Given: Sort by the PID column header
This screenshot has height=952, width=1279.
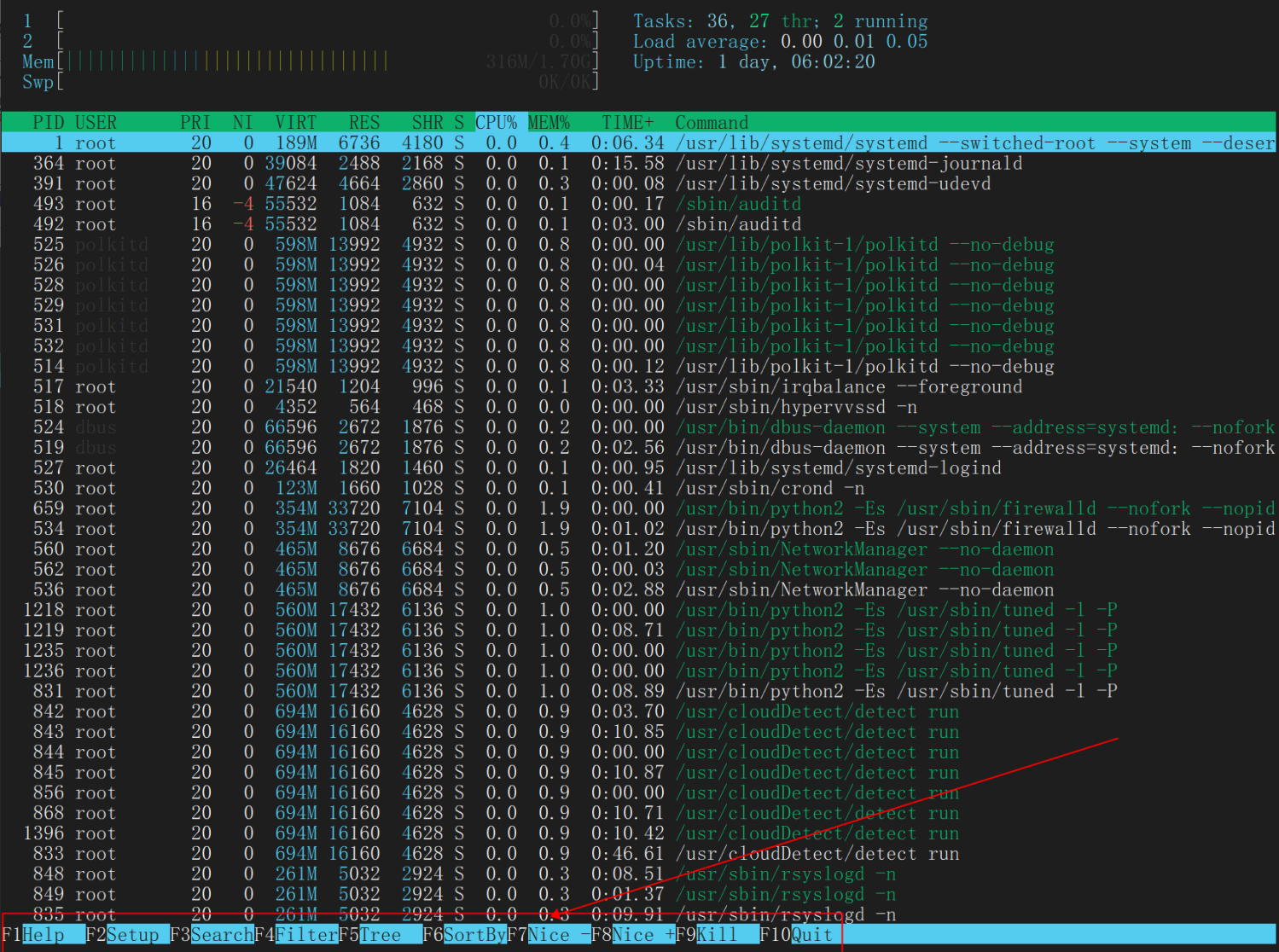Looking at the screenshot, I should coord(49,123).
